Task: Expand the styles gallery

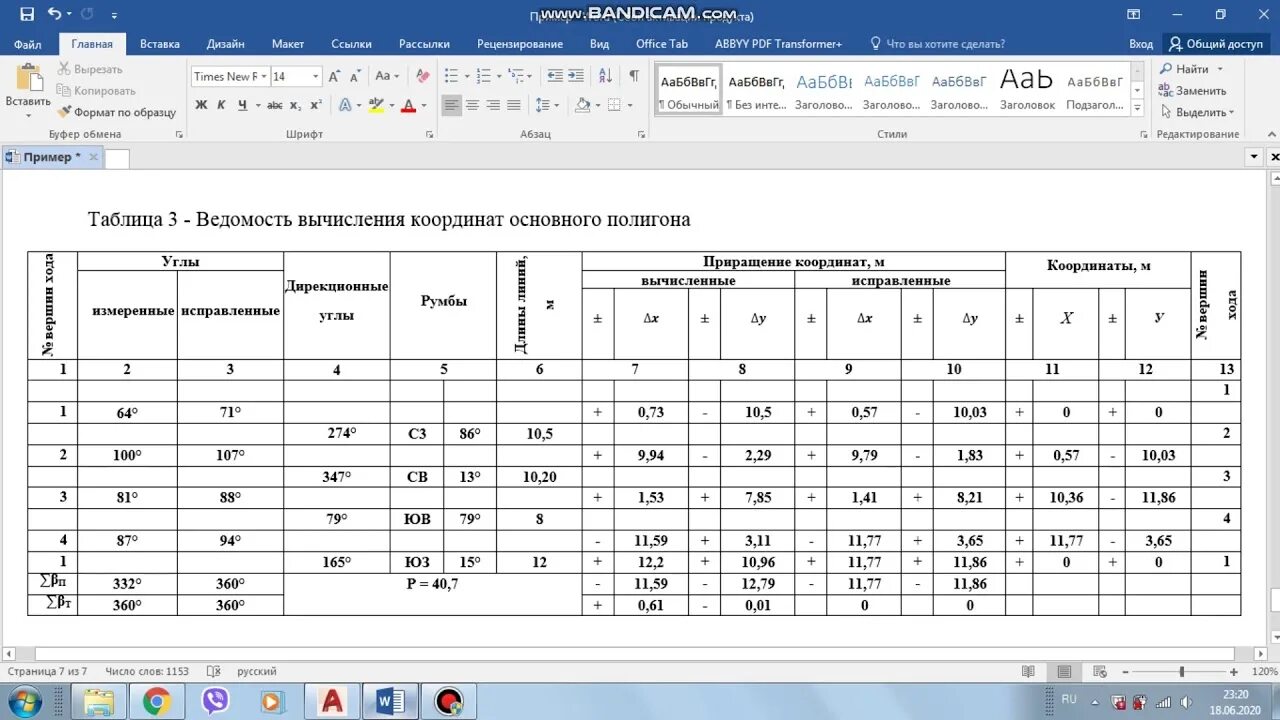Action: tap(1139, 108)
